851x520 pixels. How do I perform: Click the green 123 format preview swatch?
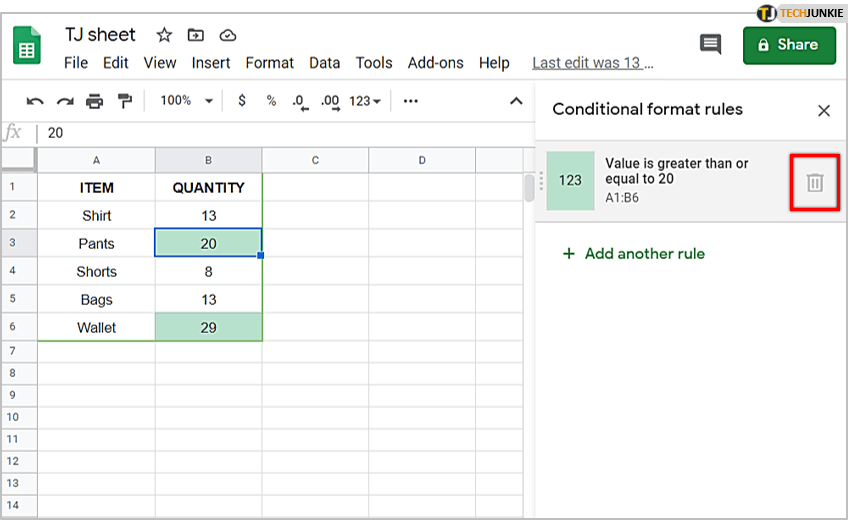(570, 181)
